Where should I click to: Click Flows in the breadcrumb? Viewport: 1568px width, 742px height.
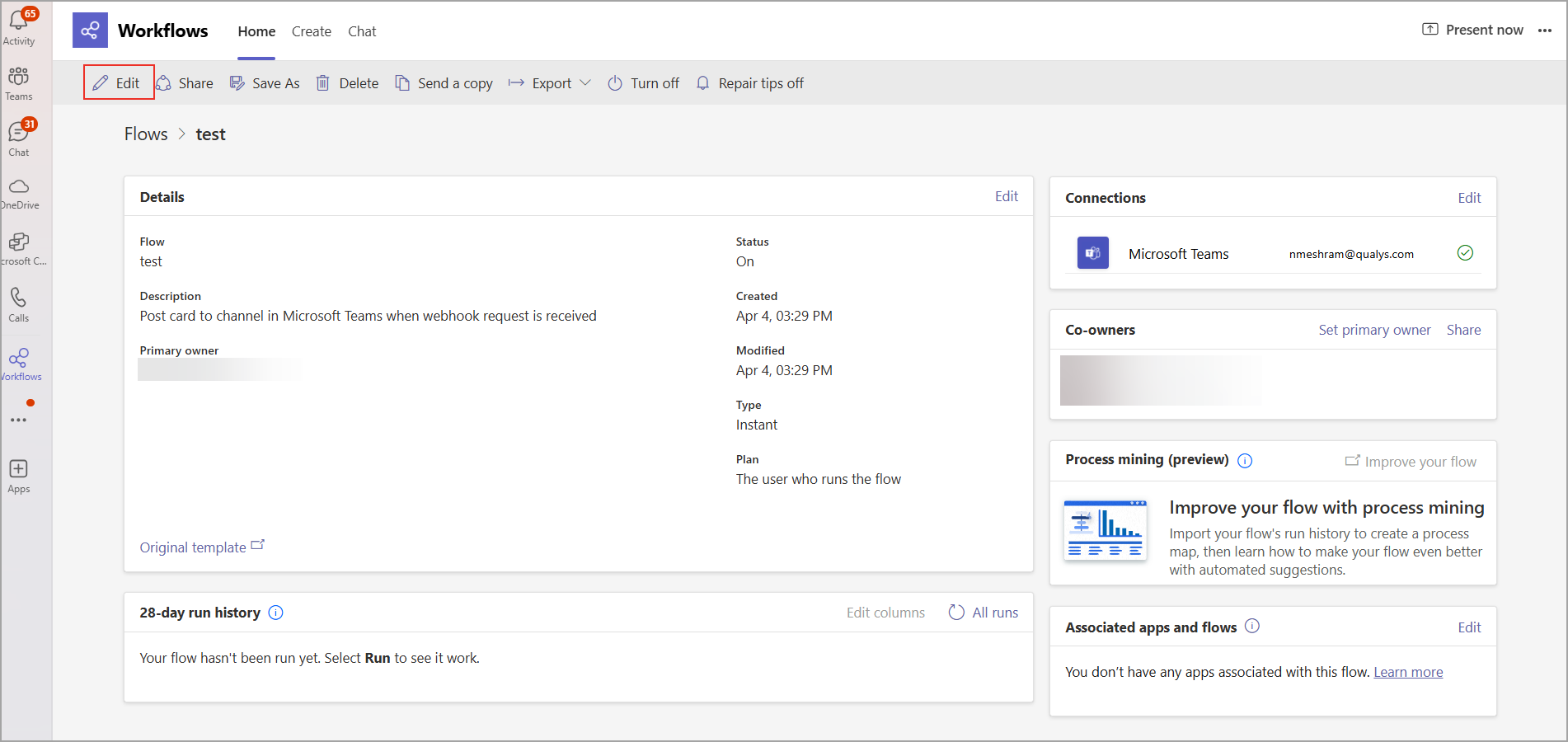(x=146, y=134)
